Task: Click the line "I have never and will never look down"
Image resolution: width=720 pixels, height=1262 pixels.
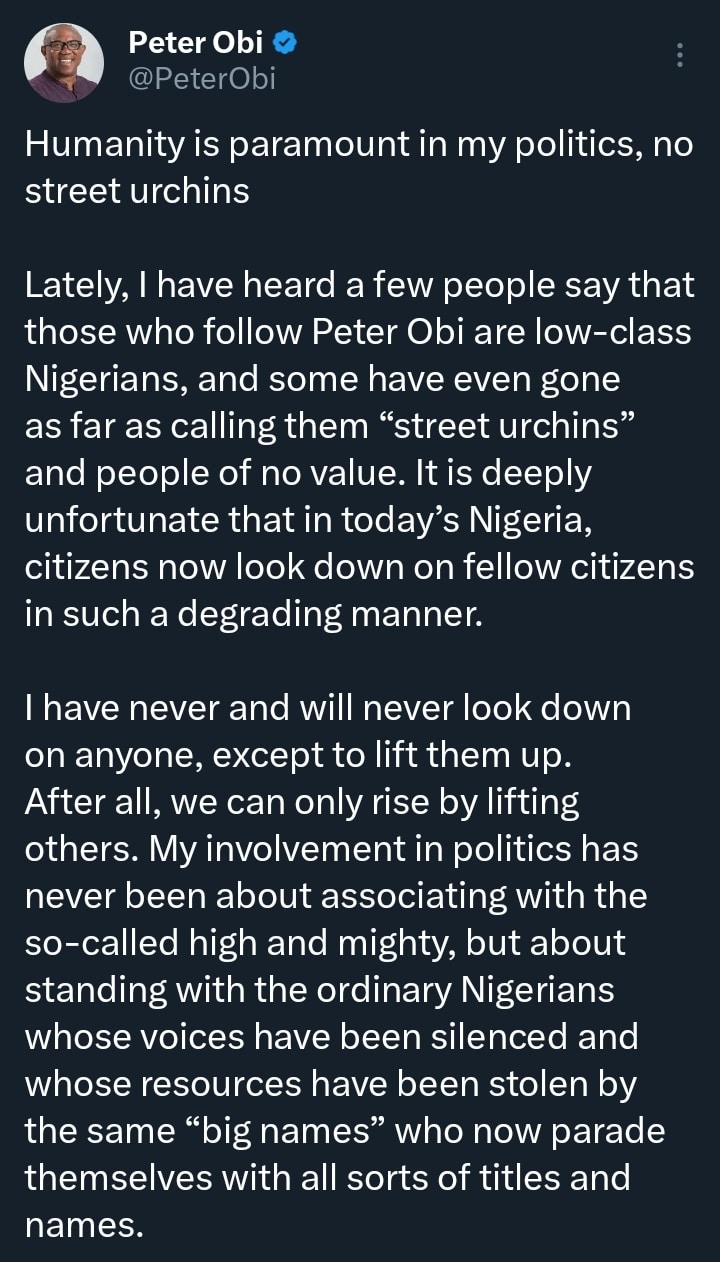Action: point(328,708)
